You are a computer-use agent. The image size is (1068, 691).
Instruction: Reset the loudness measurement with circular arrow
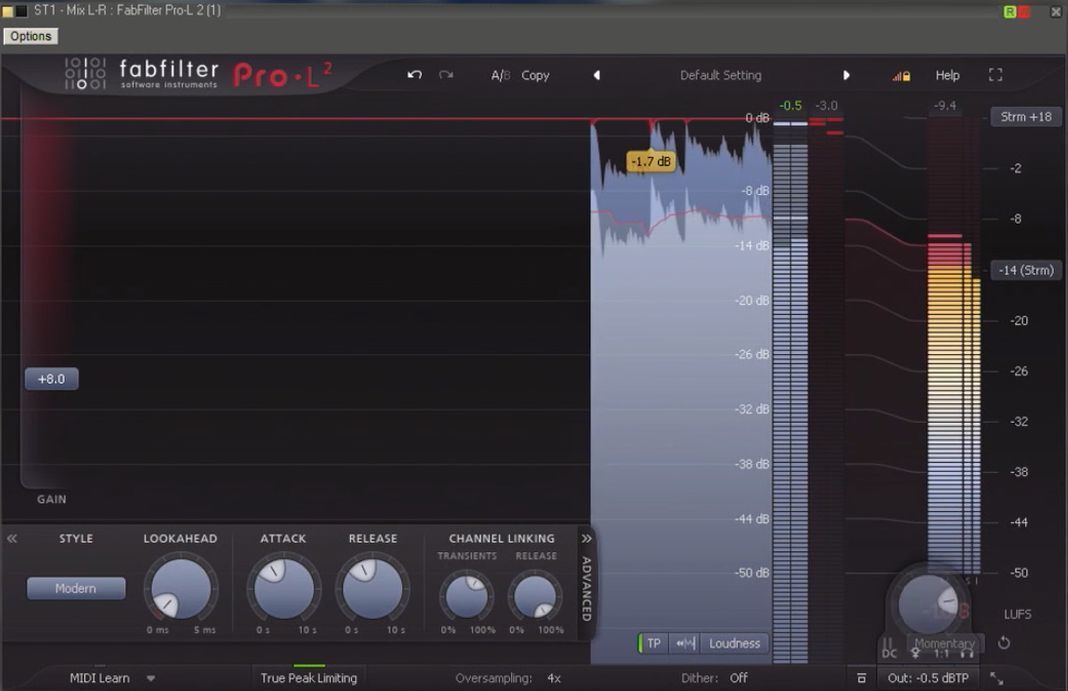[x=1004, y=643]
